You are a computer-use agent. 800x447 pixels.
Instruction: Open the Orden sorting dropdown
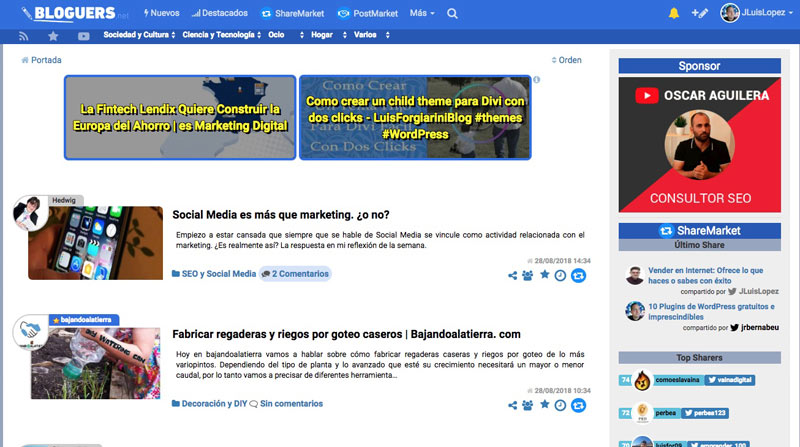566,60
